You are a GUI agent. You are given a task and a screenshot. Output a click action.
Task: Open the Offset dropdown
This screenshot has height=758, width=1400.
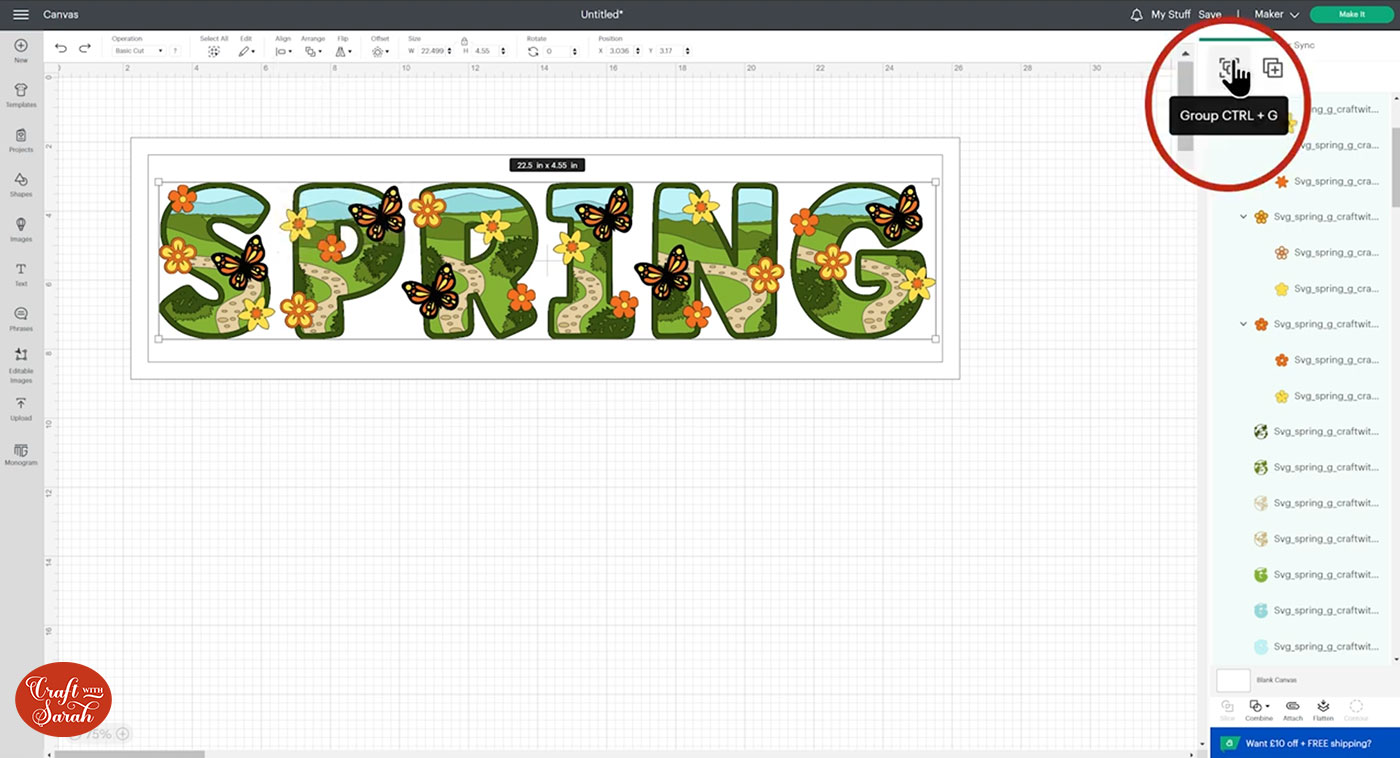click(380, 51)
